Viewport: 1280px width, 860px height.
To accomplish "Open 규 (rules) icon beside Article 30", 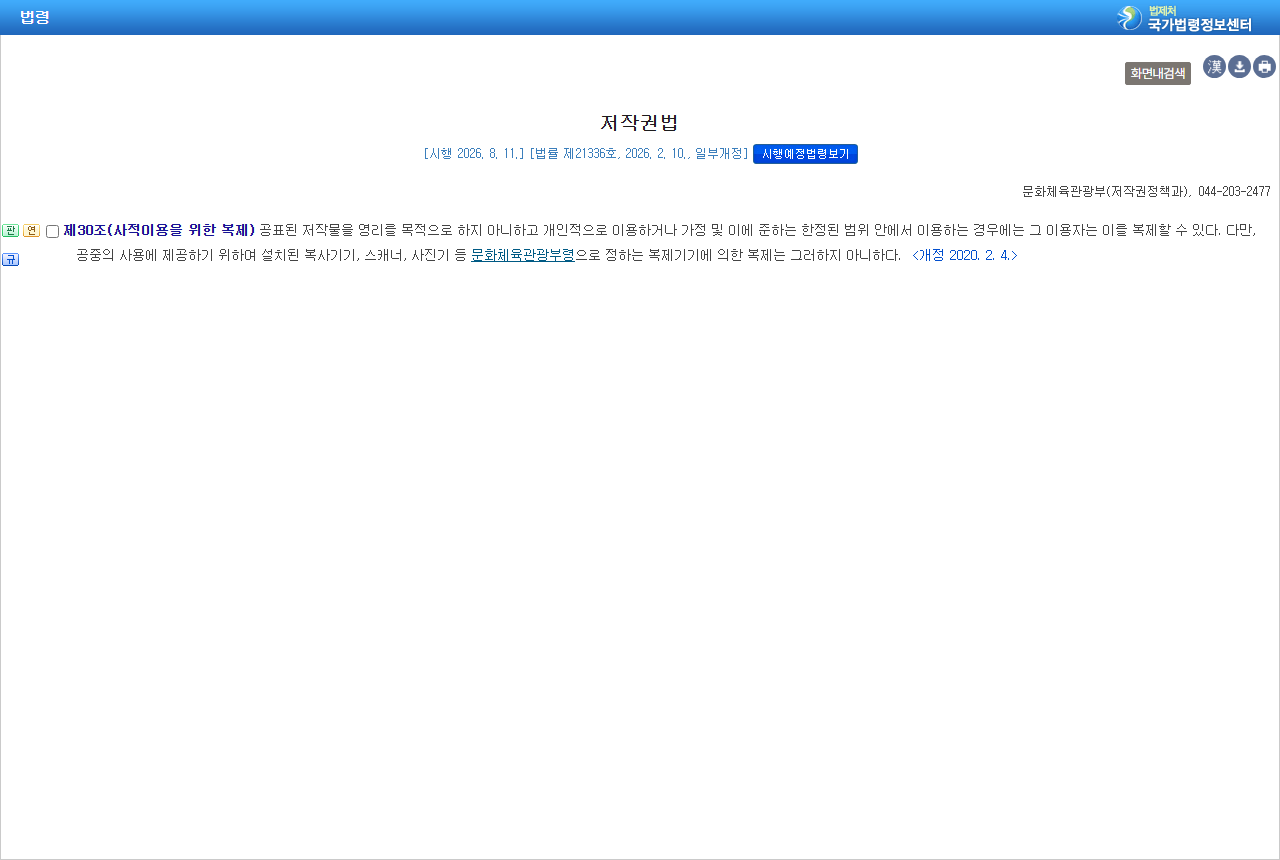I will (x=10, y=260).
